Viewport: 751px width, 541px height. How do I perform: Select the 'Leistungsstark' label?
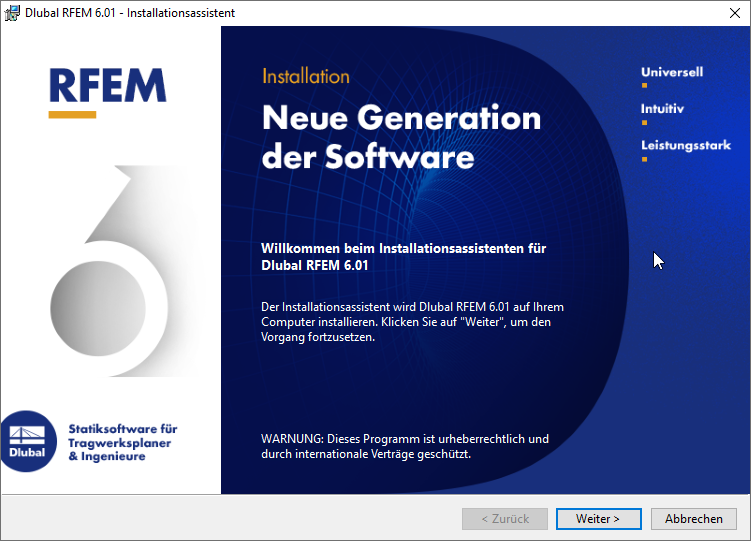(x=686, y=146)
